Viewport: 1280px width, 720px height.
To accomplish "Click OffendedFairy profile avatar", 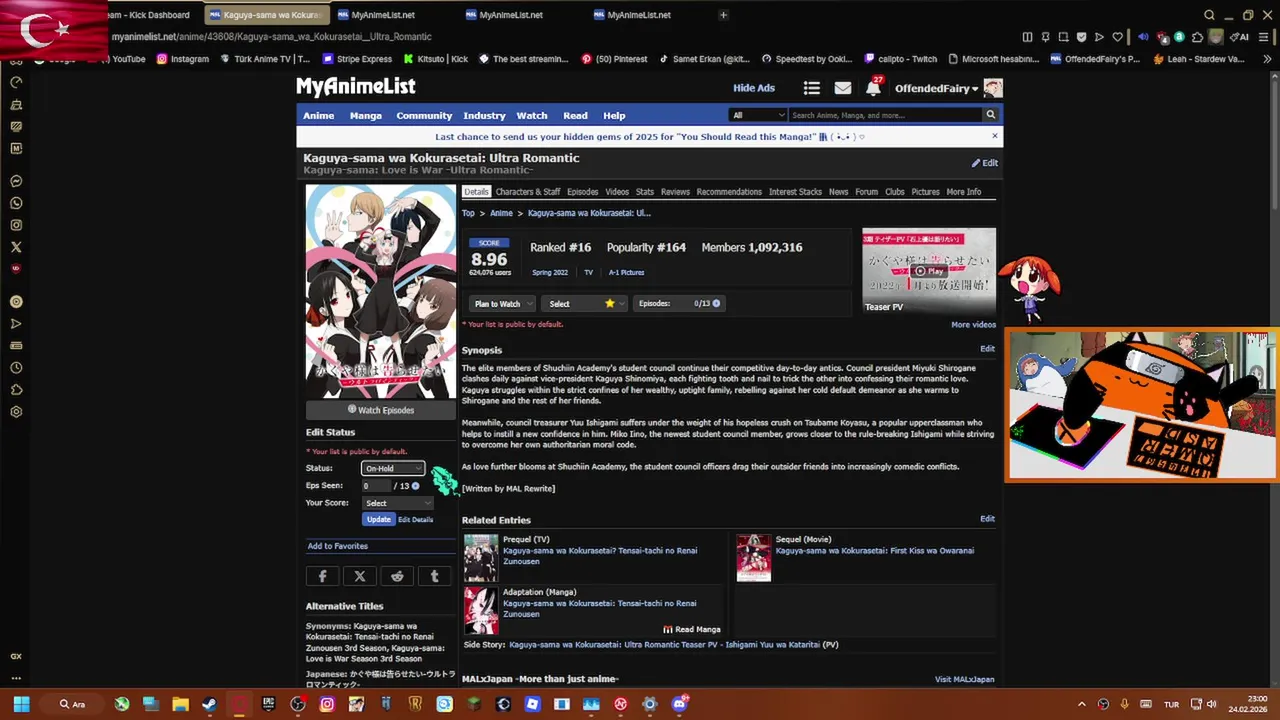I will [x=992, y=88].
